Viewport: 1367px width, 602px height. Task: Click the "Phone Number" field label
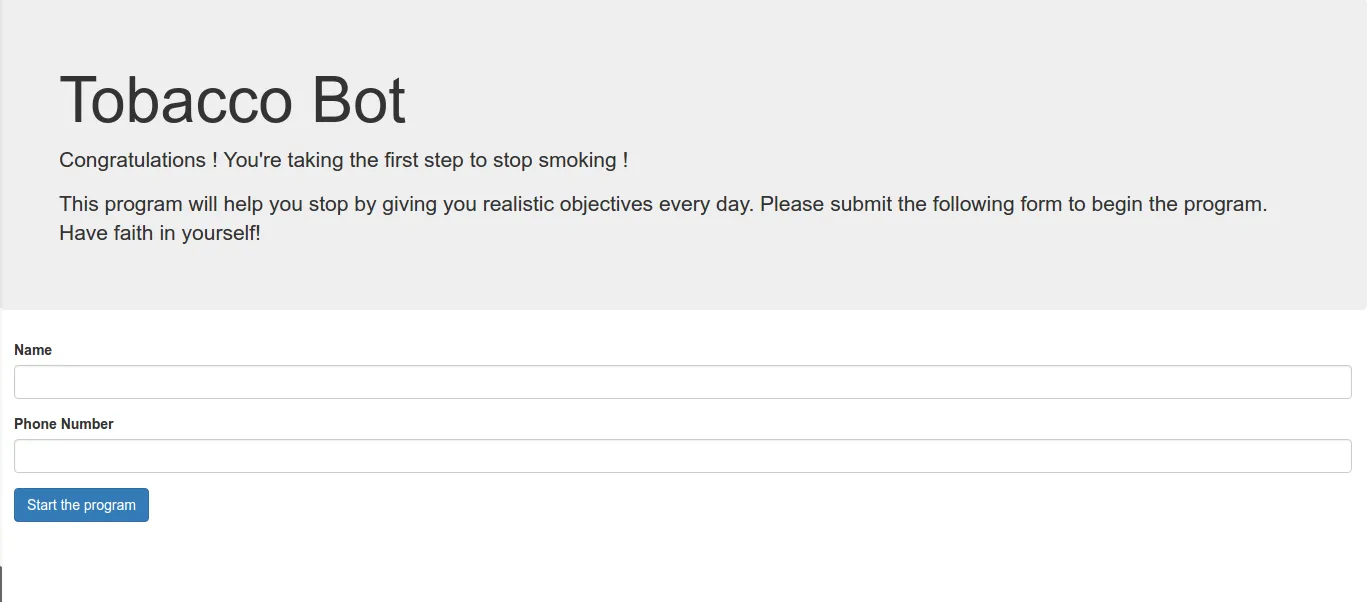tap(64, 424)
